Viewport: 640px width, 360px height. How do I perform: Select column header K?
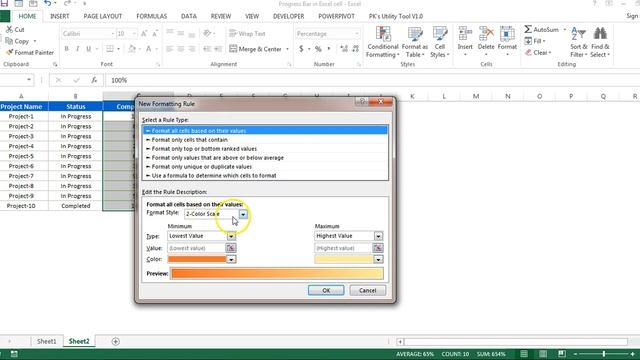tap(412, 96)
